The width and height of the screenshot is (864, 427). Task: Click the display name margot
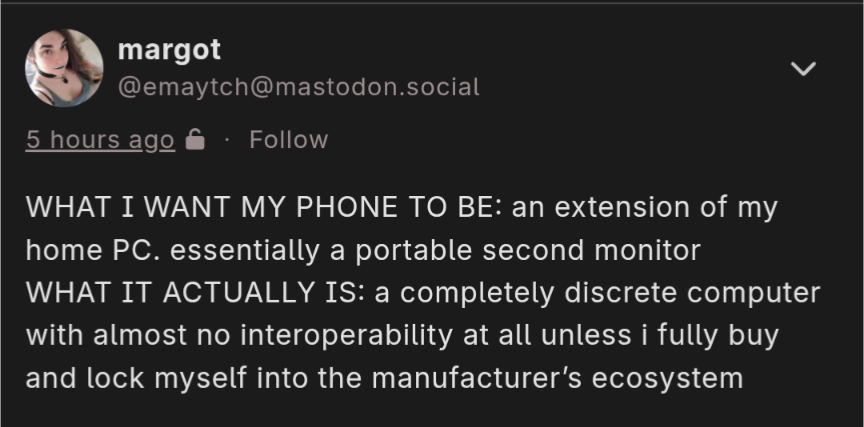click(169, 48)
